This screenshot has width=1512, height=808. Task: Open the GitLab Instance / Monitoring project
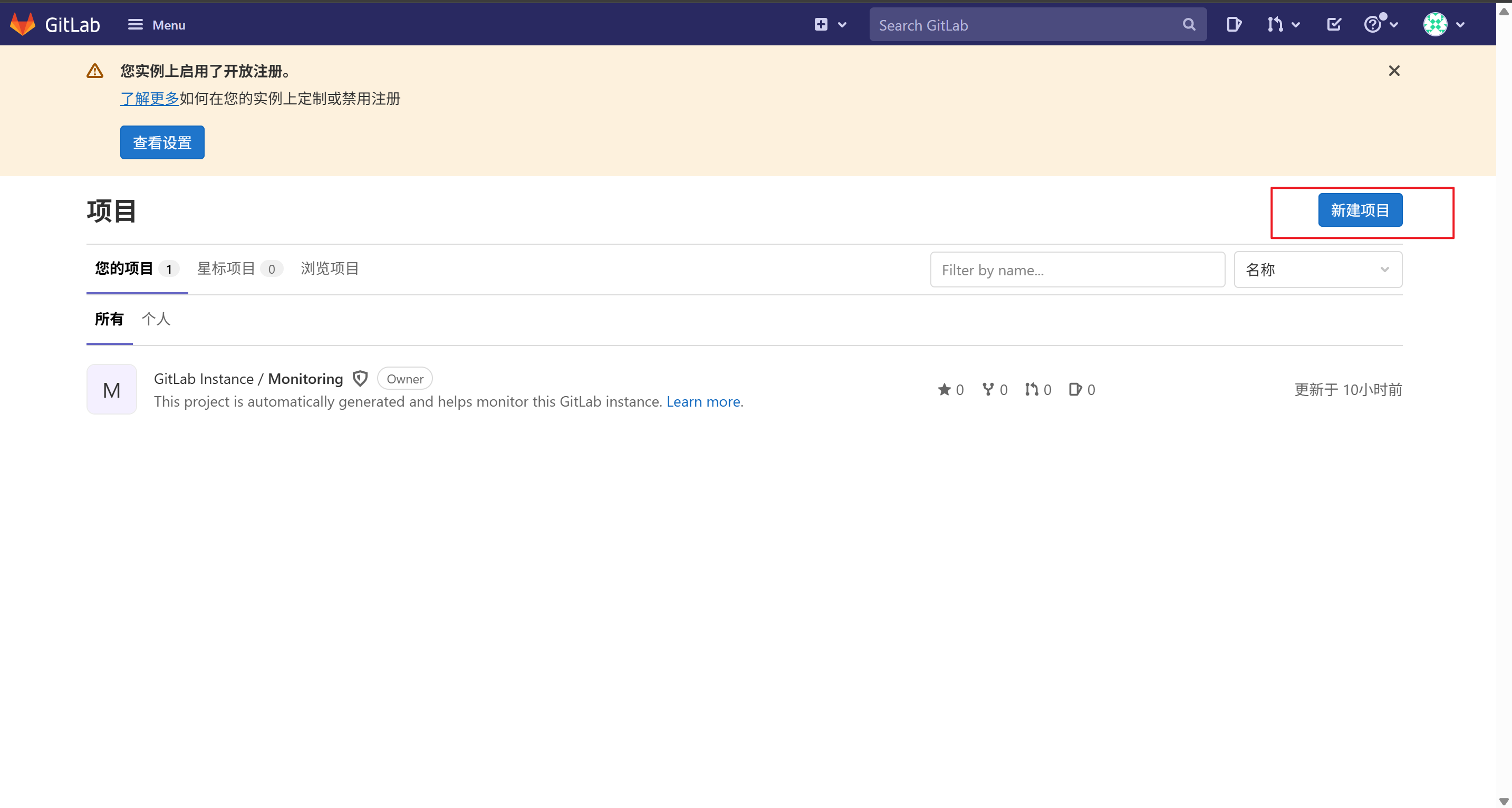pyautogui.click(x=248, y=379)
